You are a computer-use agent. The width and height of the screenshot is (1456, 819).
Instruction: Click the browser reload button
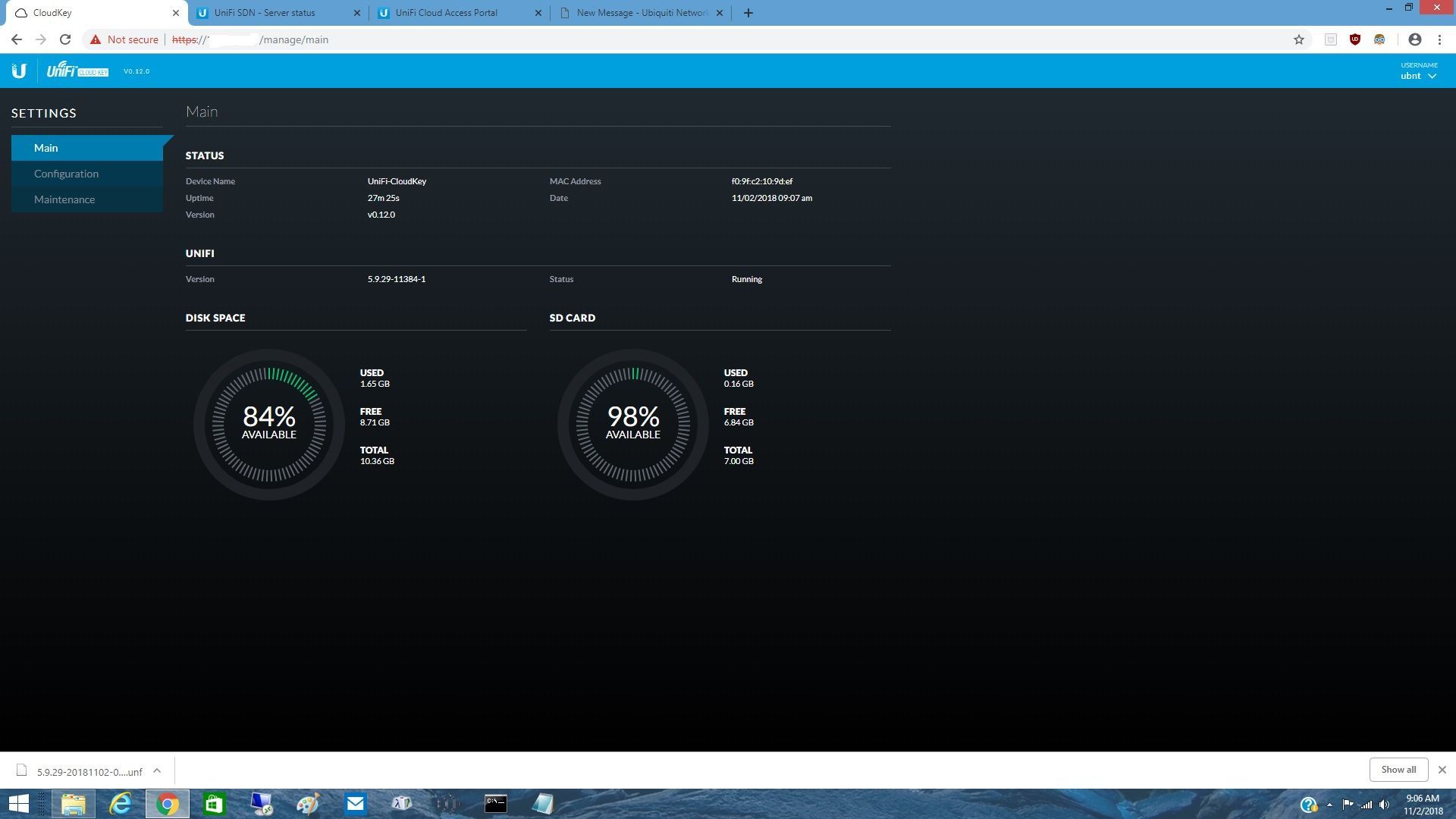pos(65,39)
